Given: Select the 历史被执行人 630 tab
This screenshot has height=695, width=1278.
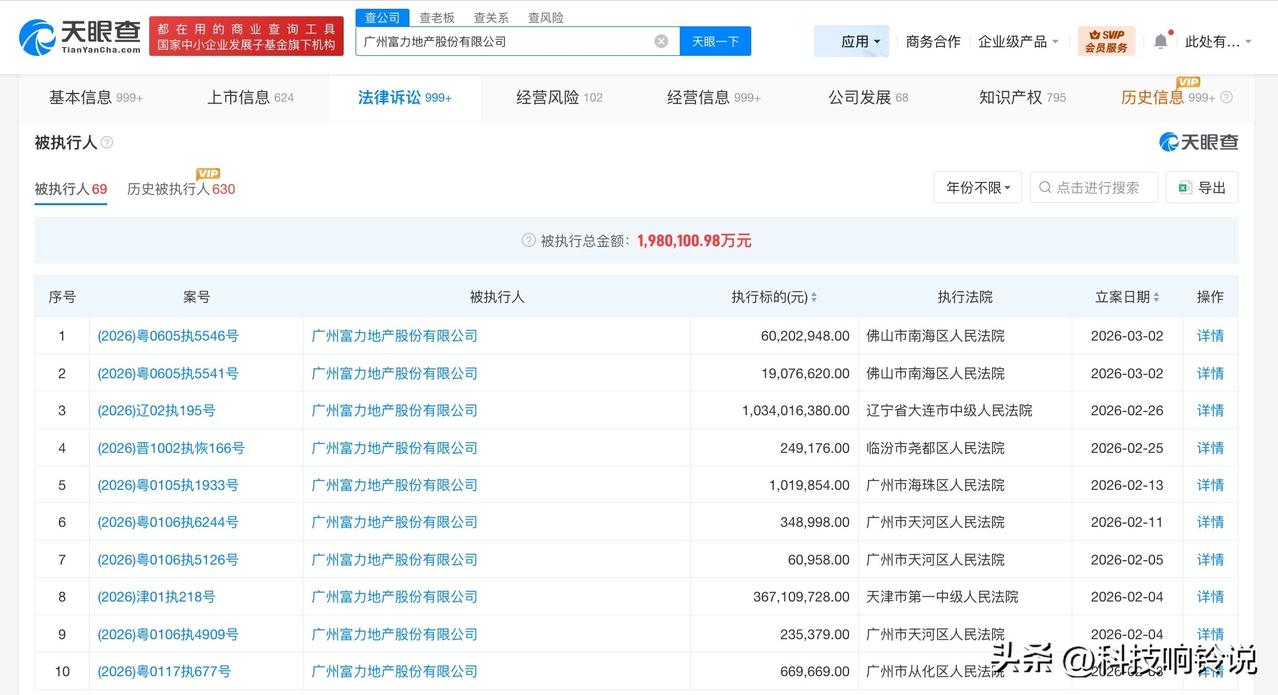Looking at the screenshot, I should pyautogui.click(x=180, y=189).
